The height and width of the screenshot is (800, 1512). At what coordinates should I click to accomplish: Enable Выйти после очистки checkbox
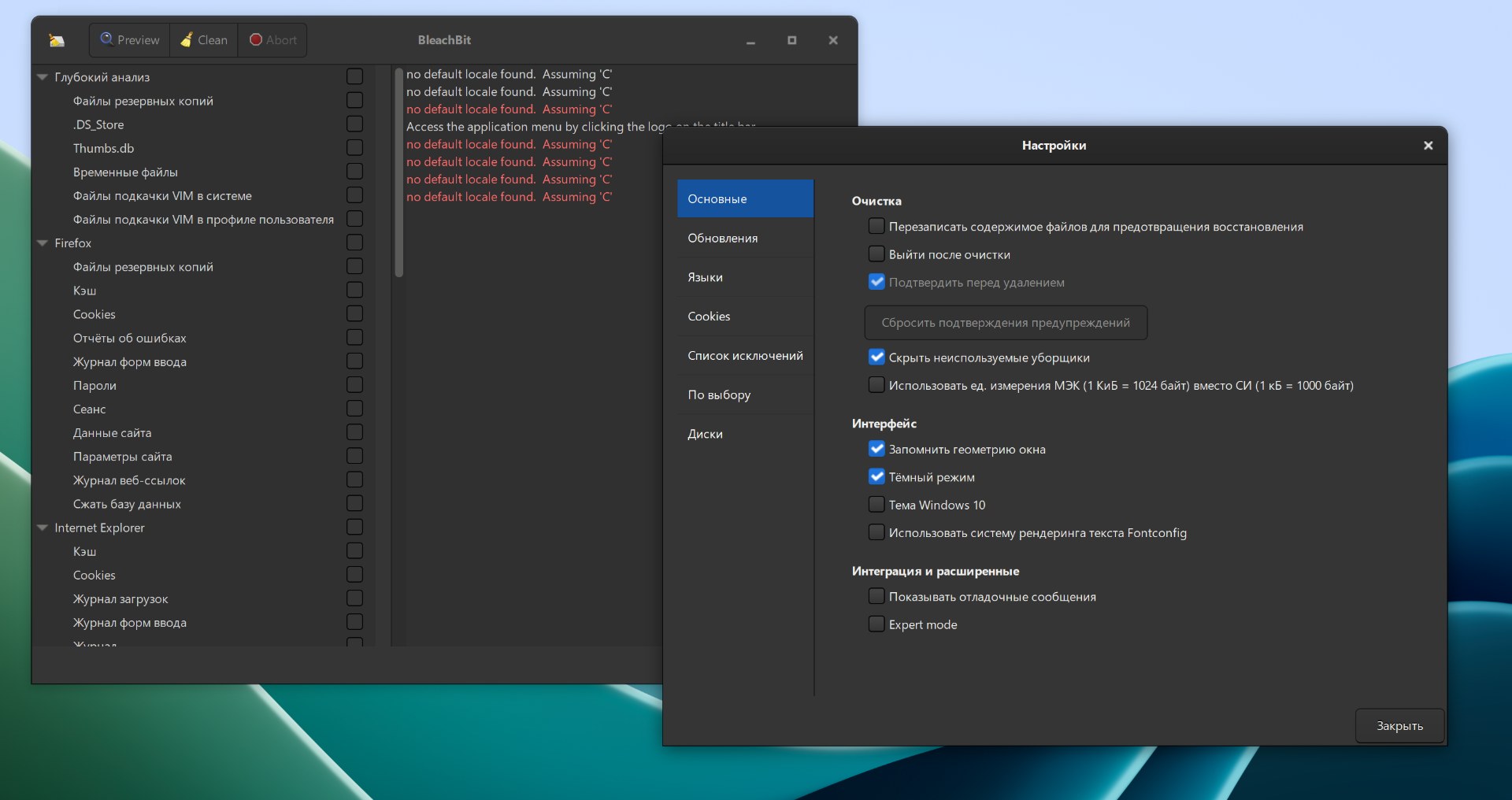876,254
